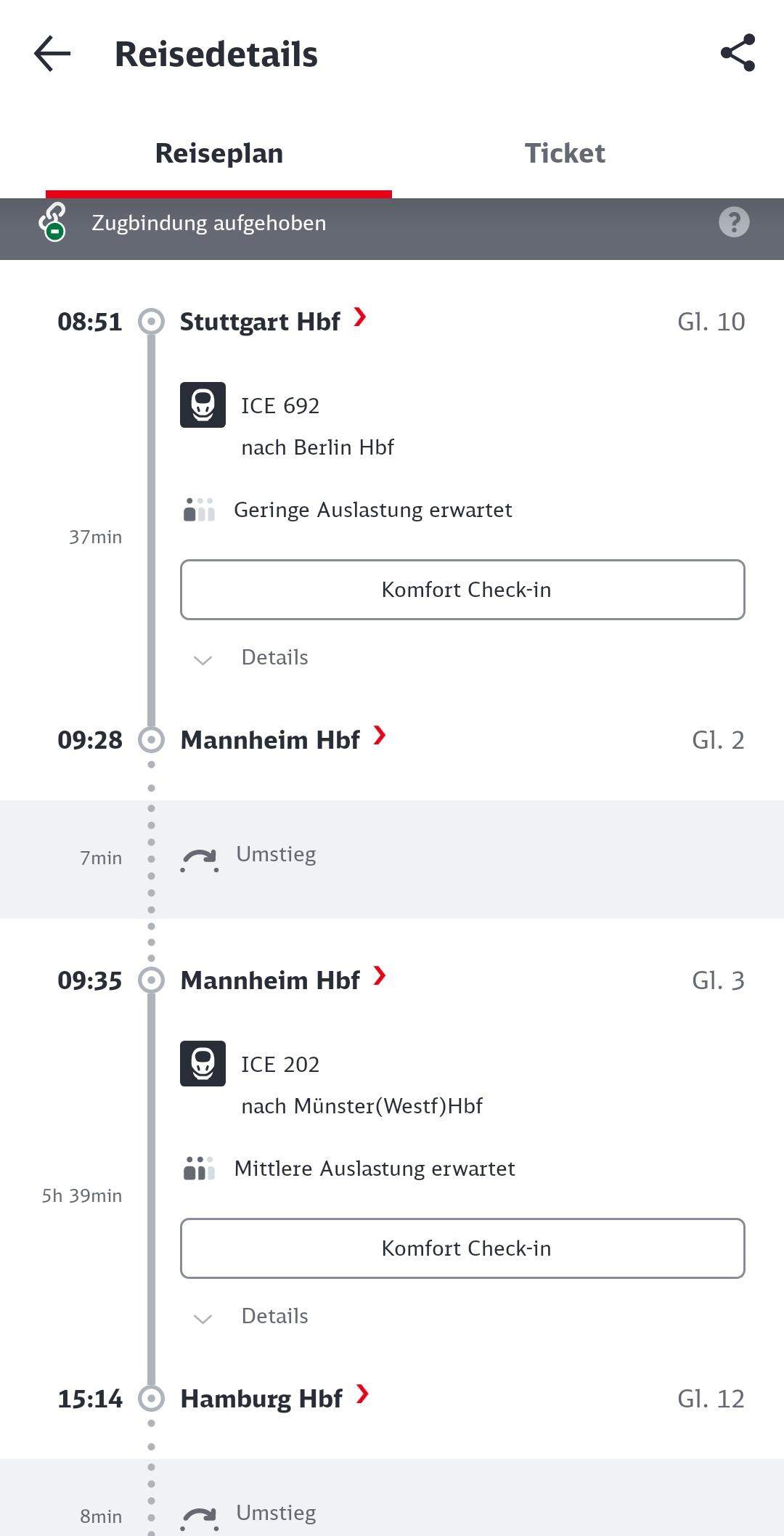Tap the ICE 692 train icon

203,407
